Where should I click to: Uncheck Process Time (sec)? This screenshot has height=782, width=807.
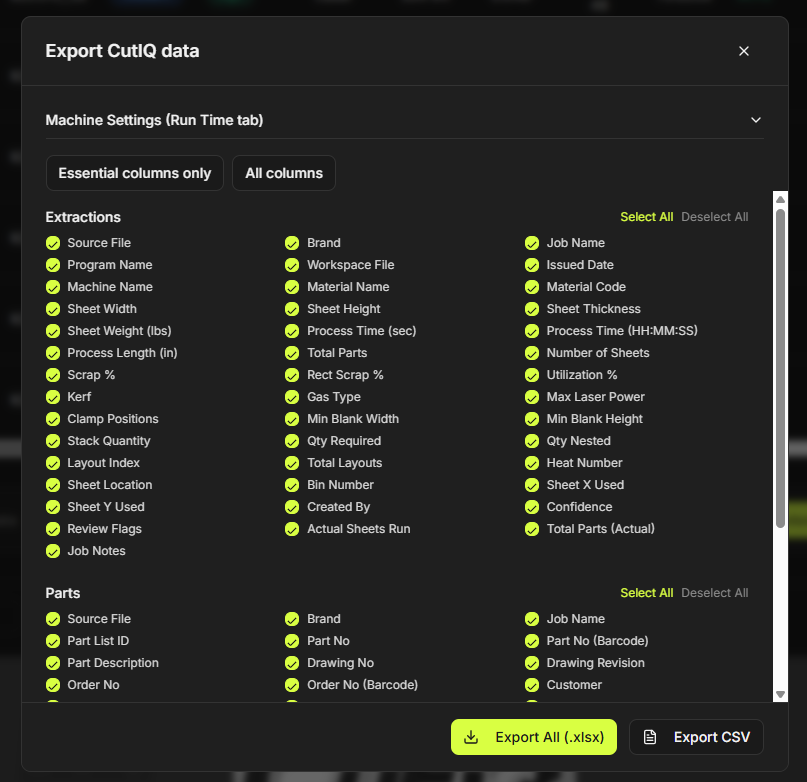tap(292, 331)
